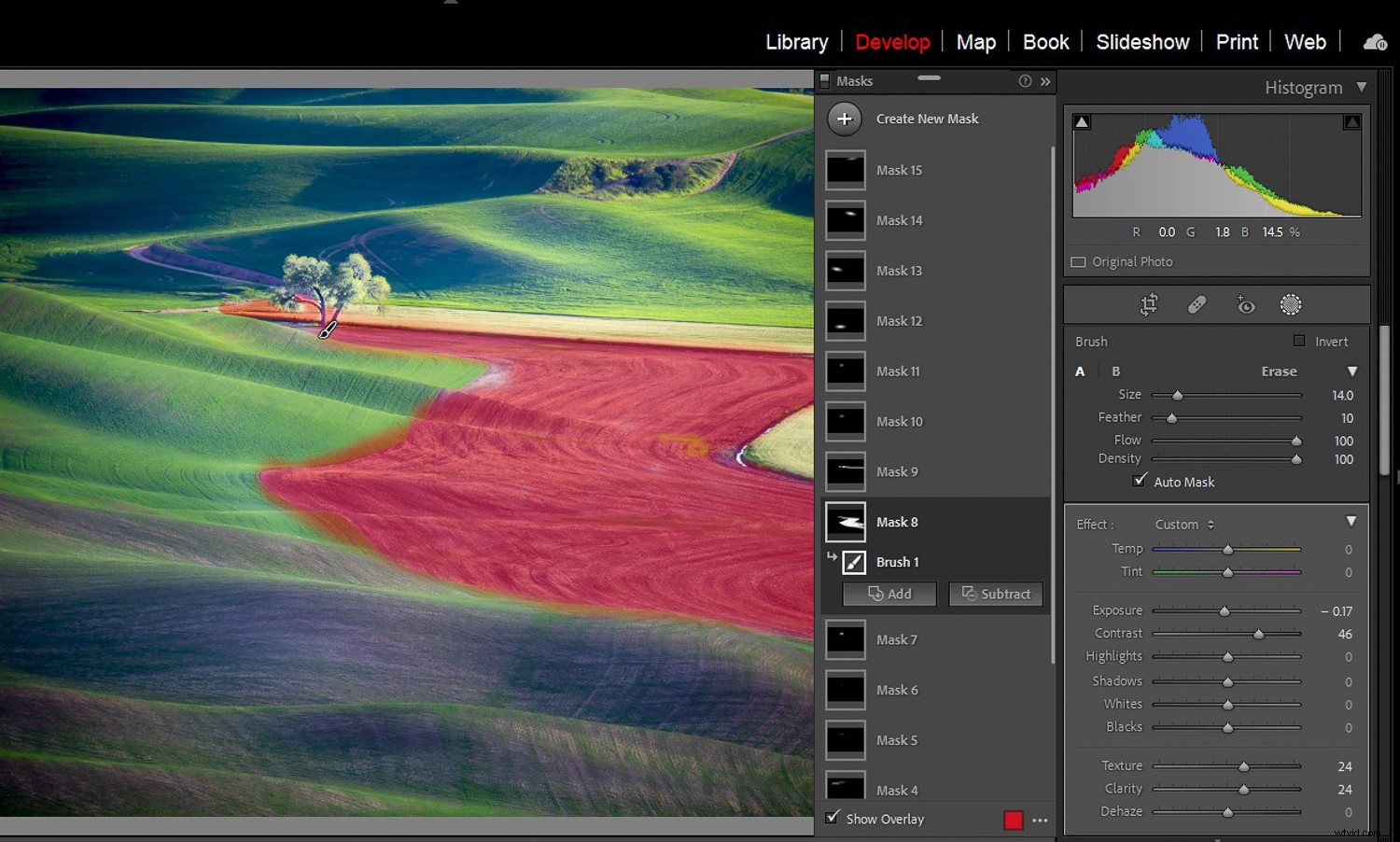Screen dimensions: 1400x842
Task: Select the Mask 12 thumbnail
Action: click(845, 320)
